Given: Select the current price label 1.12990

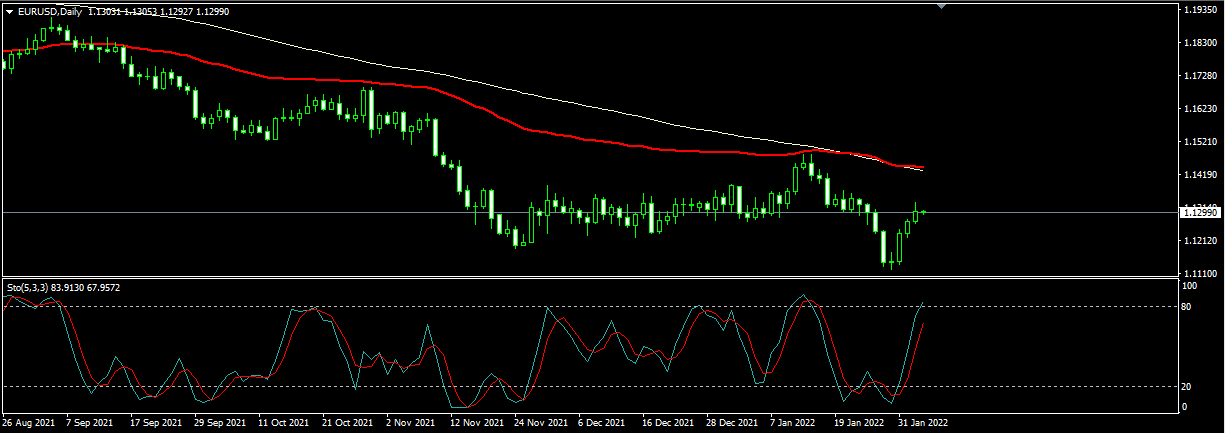Looking at the screenshot, I should pos(1199,212).
